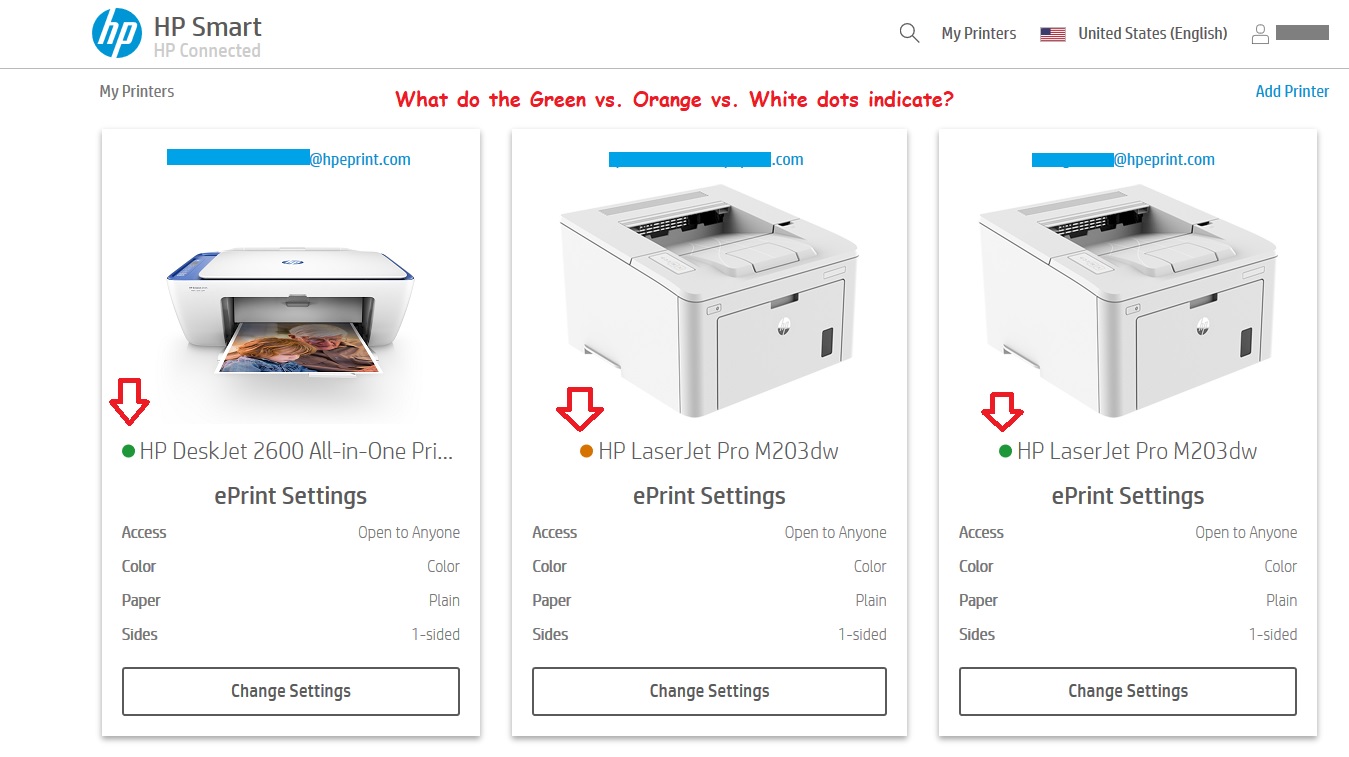Click the user account profile icon
This screenshot has width=1349, height=757.
1260,33
